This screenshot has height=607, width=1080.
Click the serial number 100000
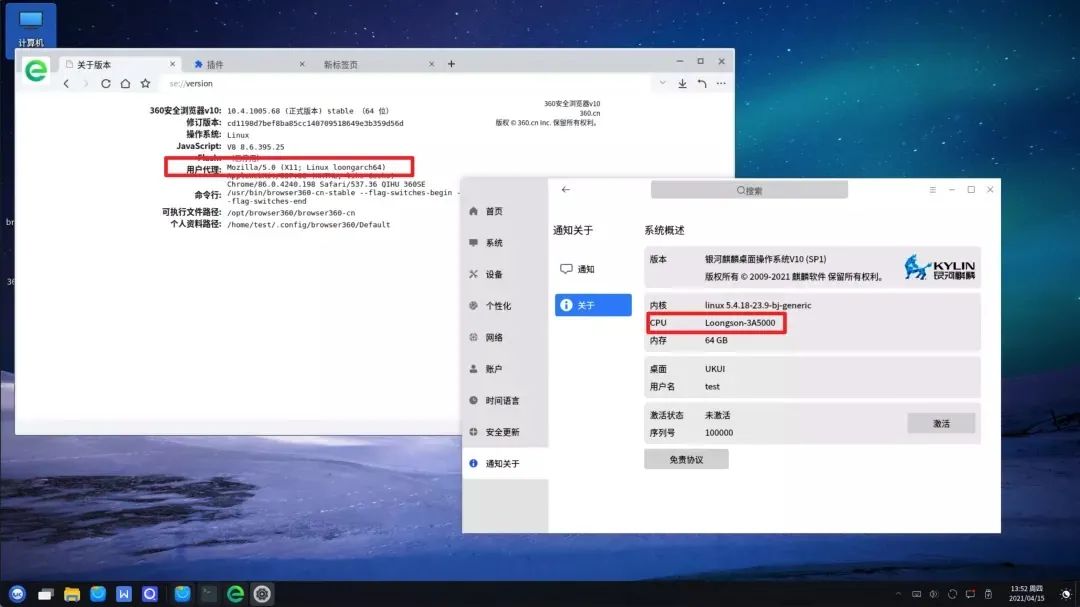[x=718, y=433]
